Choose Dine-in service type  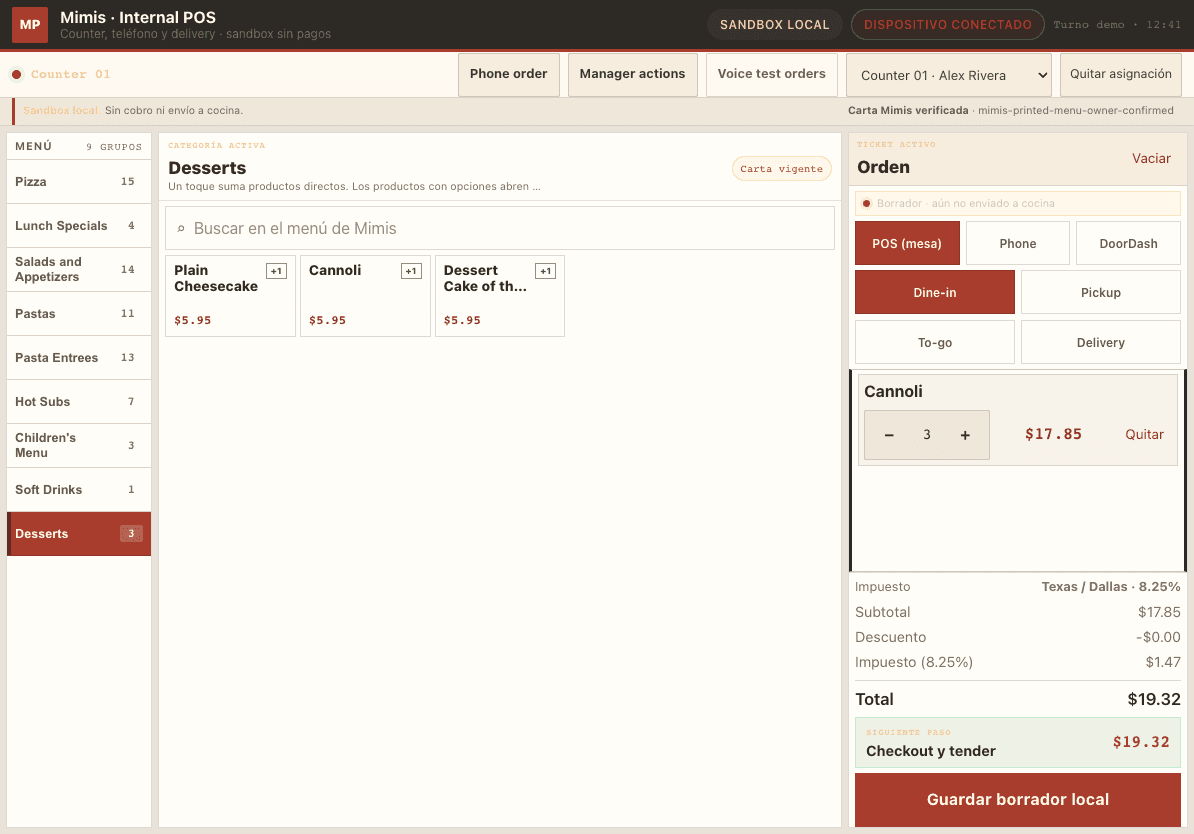[934, 292]
